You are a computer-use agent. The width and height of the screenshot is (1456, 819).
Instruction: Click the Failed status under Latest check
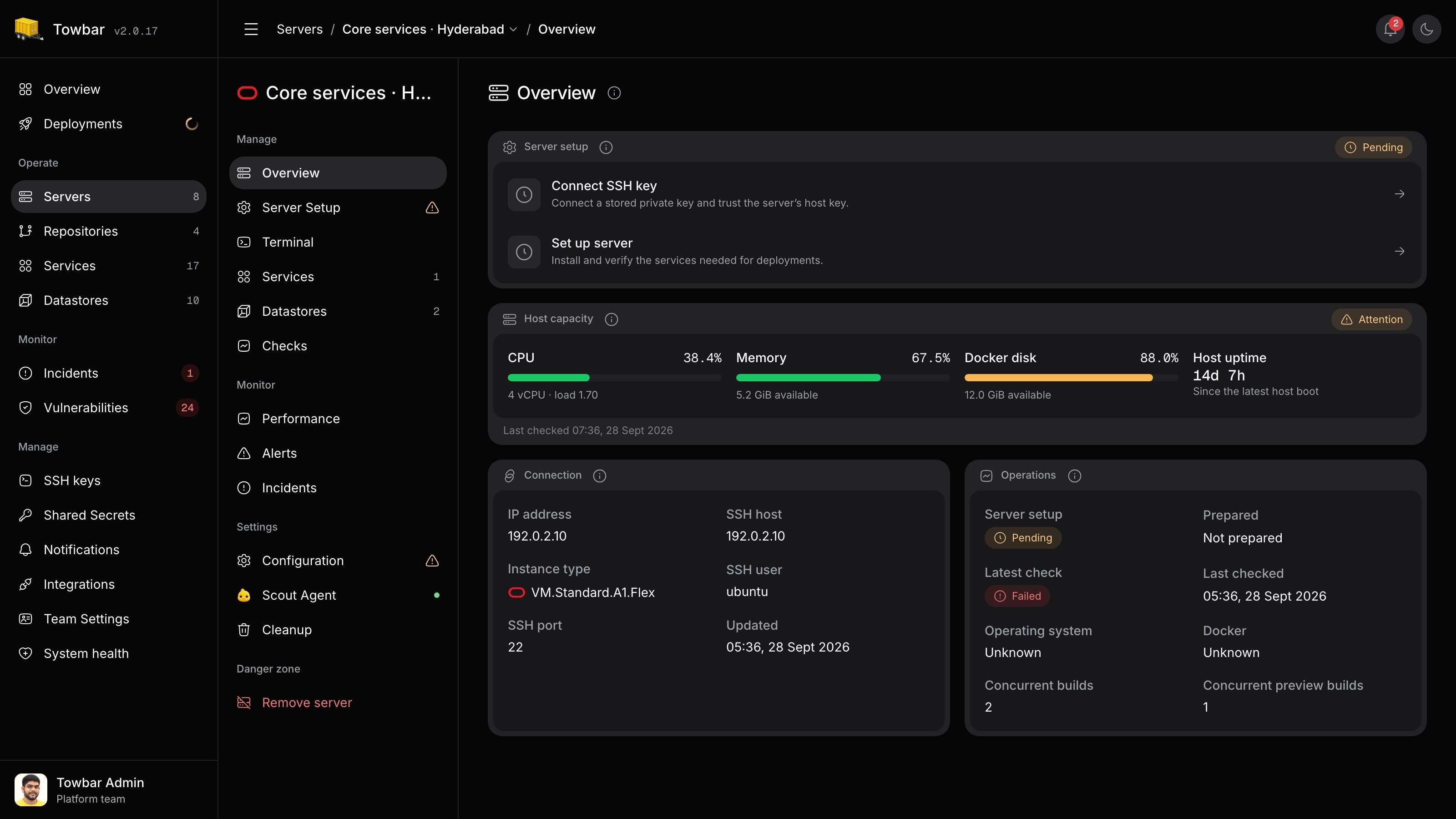(1017, 596)
